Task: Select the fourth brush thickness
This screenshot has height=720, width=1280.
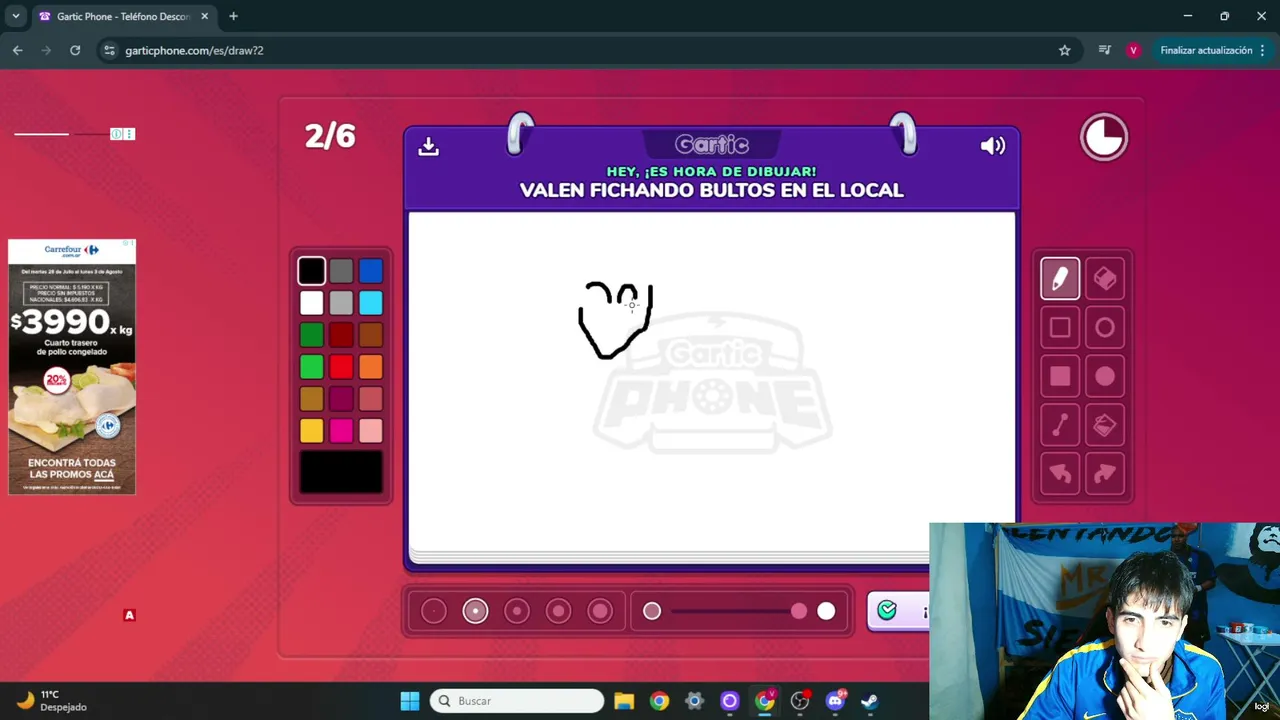Action: (x=558, y=611)
